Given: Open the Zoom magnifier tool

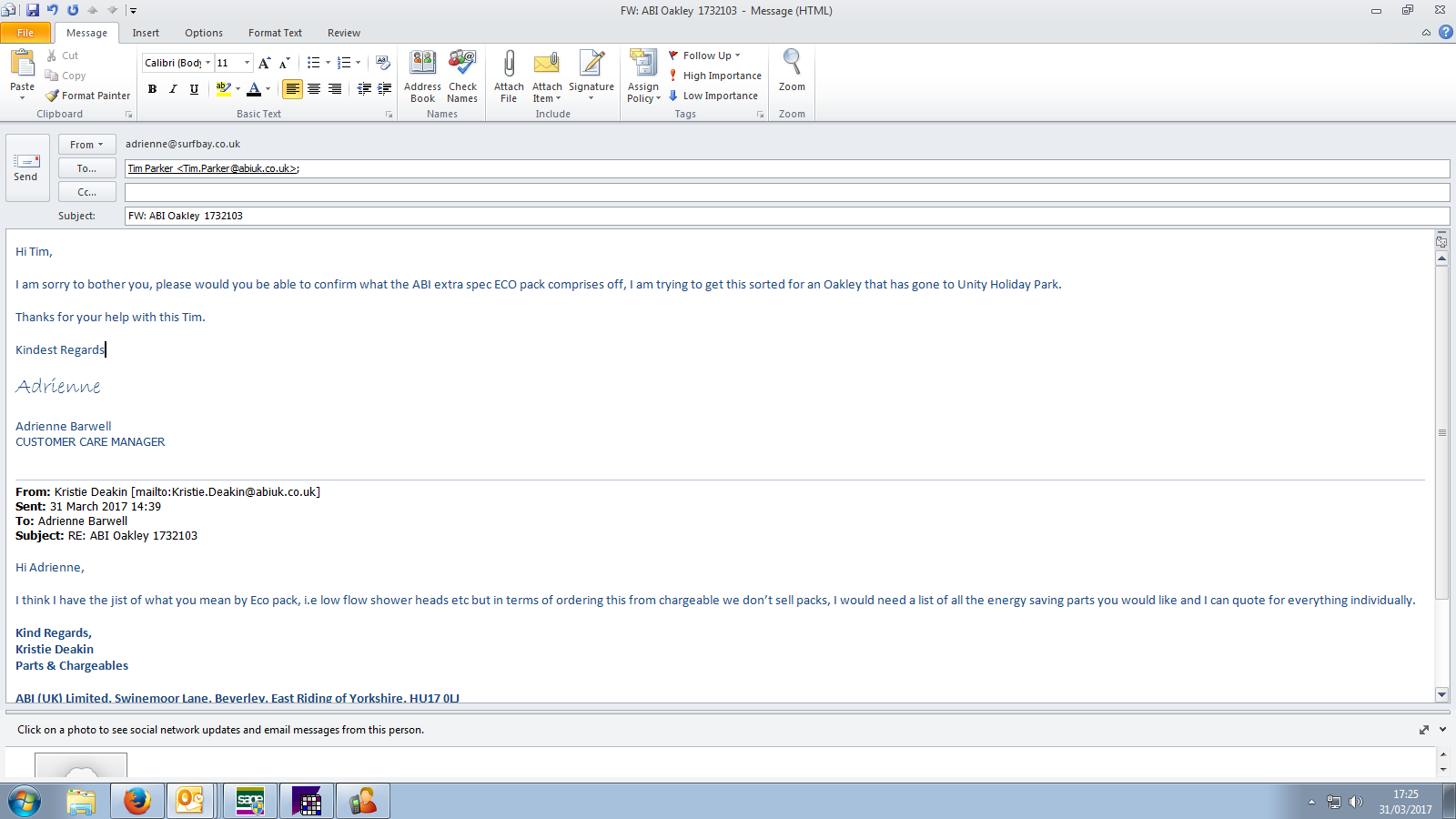Looking at the screenshot, I should tap(792, 71).
